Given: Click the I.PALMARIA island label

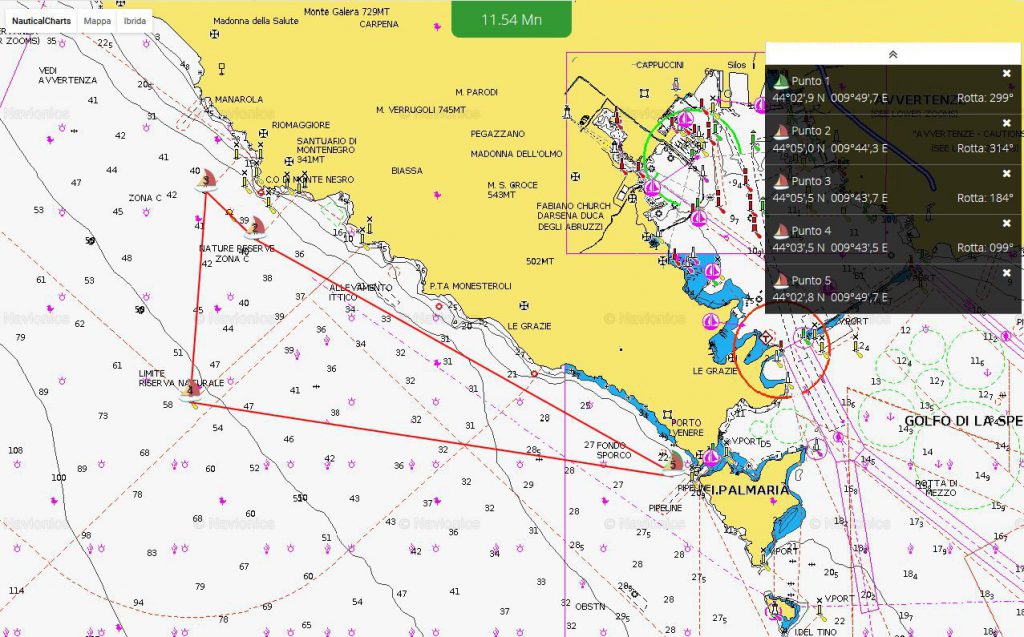Looking at the screenshot, I should tap(749, 490).
